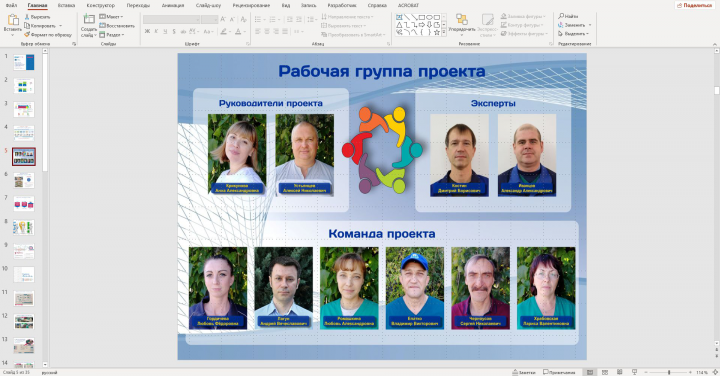
Task: Start slideshow from status bar icon
Action: click(x=634, y=372)
